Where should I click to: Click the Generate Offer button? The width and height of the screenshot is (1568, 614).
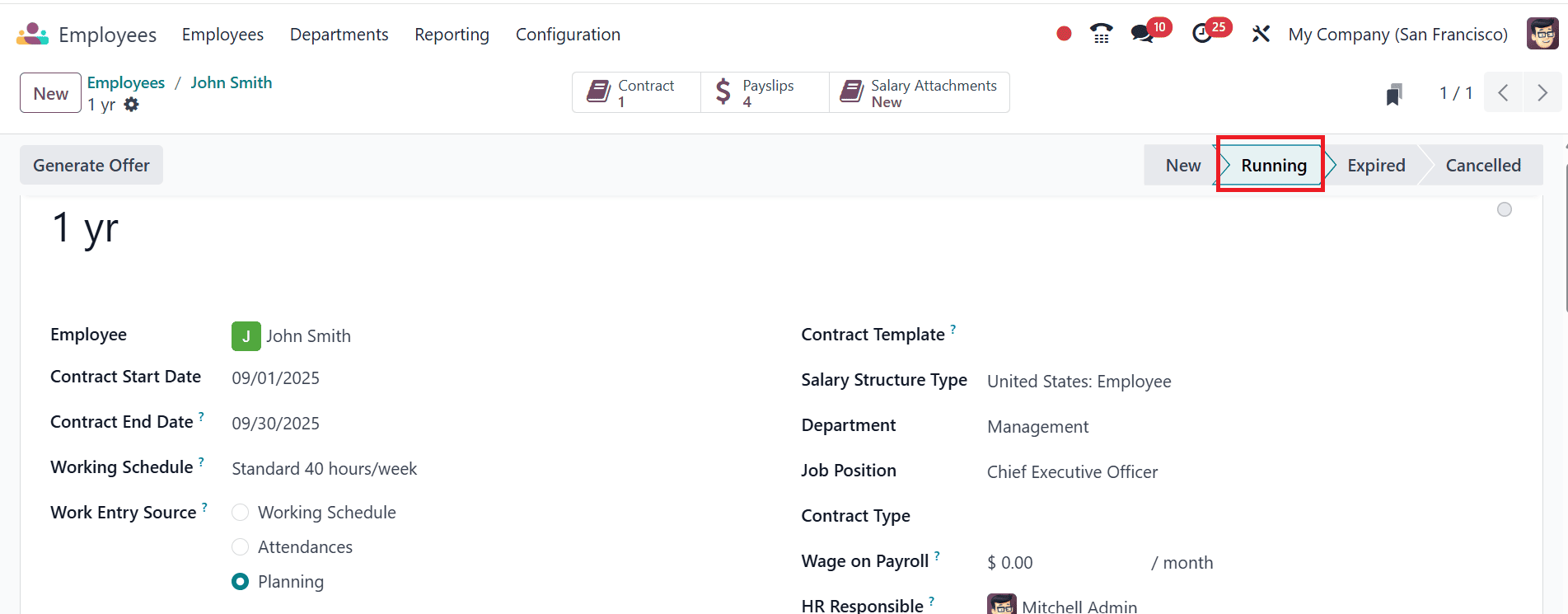pyautogui.click(x=91, y=166)
